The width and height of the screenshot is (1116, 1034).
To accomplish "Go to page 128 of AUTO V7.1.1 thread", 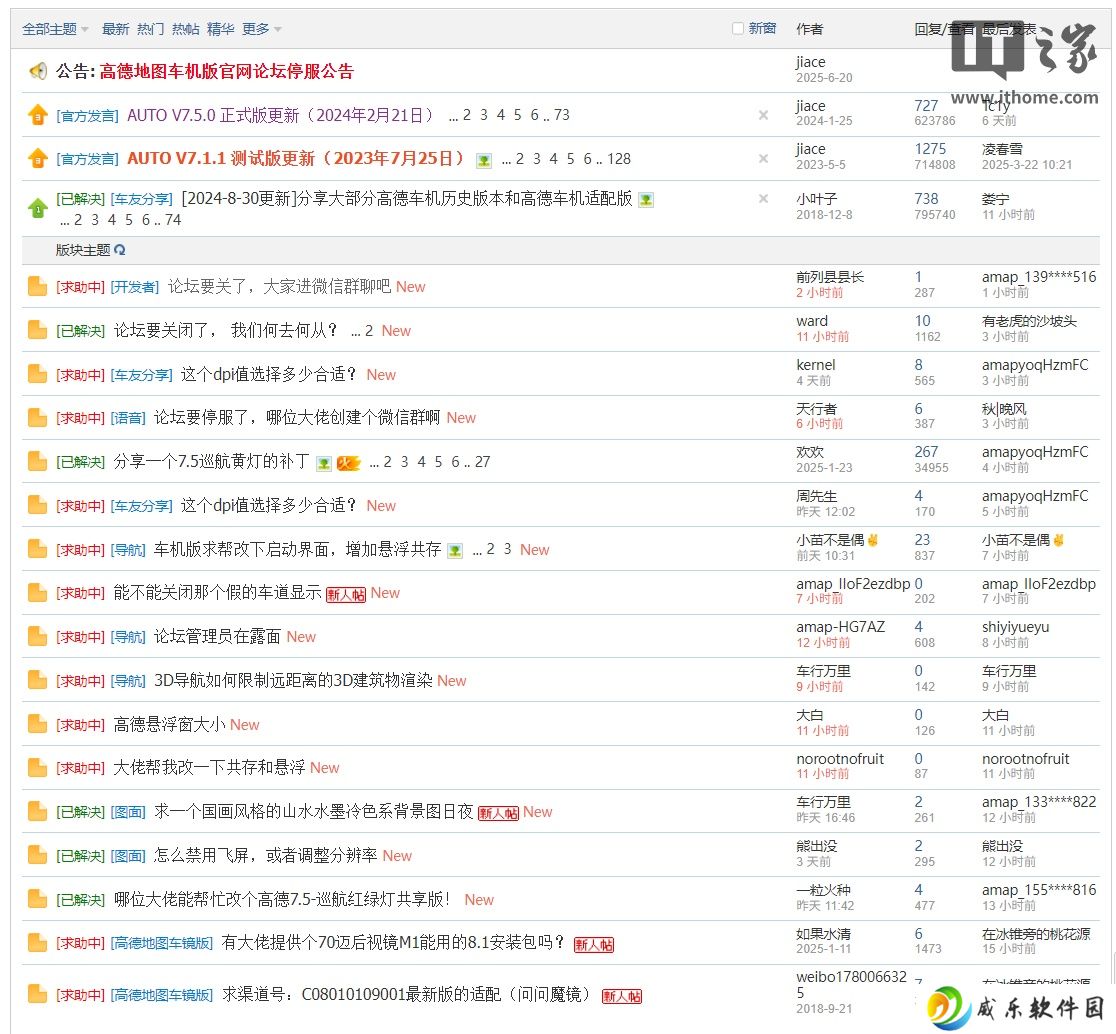I will [x=619, y=159].
